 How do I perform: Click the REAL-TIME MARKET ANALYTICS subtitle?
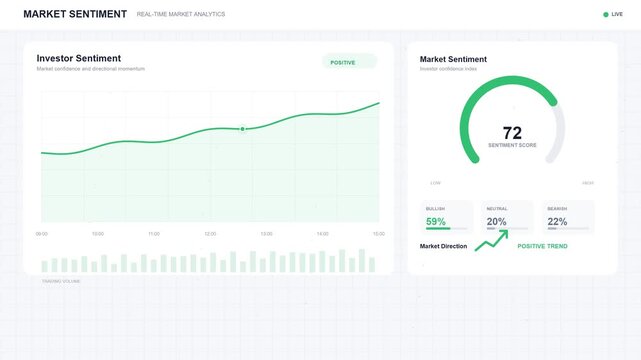click(x=181, y=14)
